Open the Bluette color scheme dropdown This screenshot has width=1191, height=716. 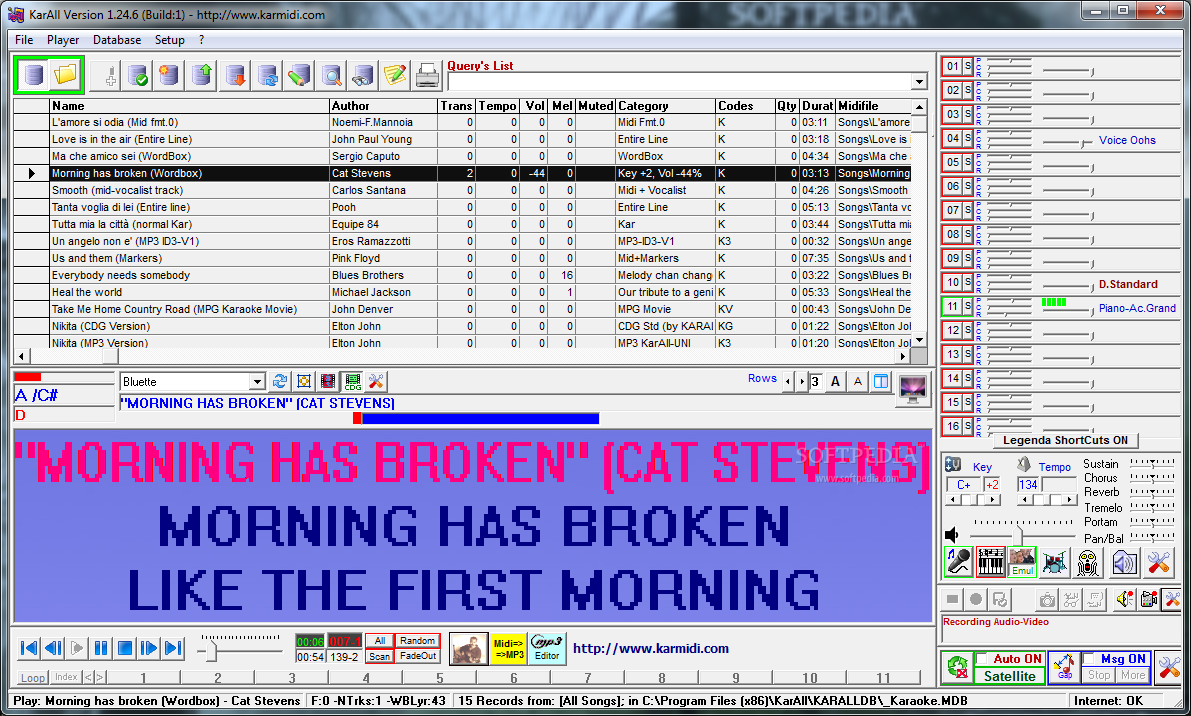[257, 381]
